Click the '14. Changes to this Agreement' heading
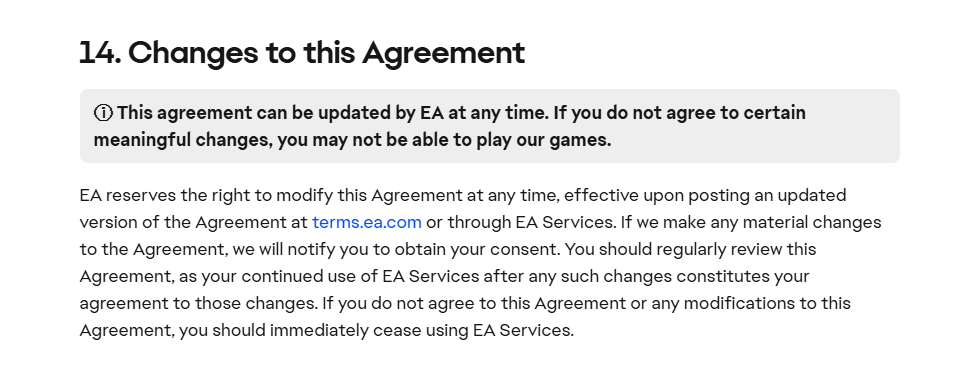Screen dimensions: 957x380 (302, 52)
